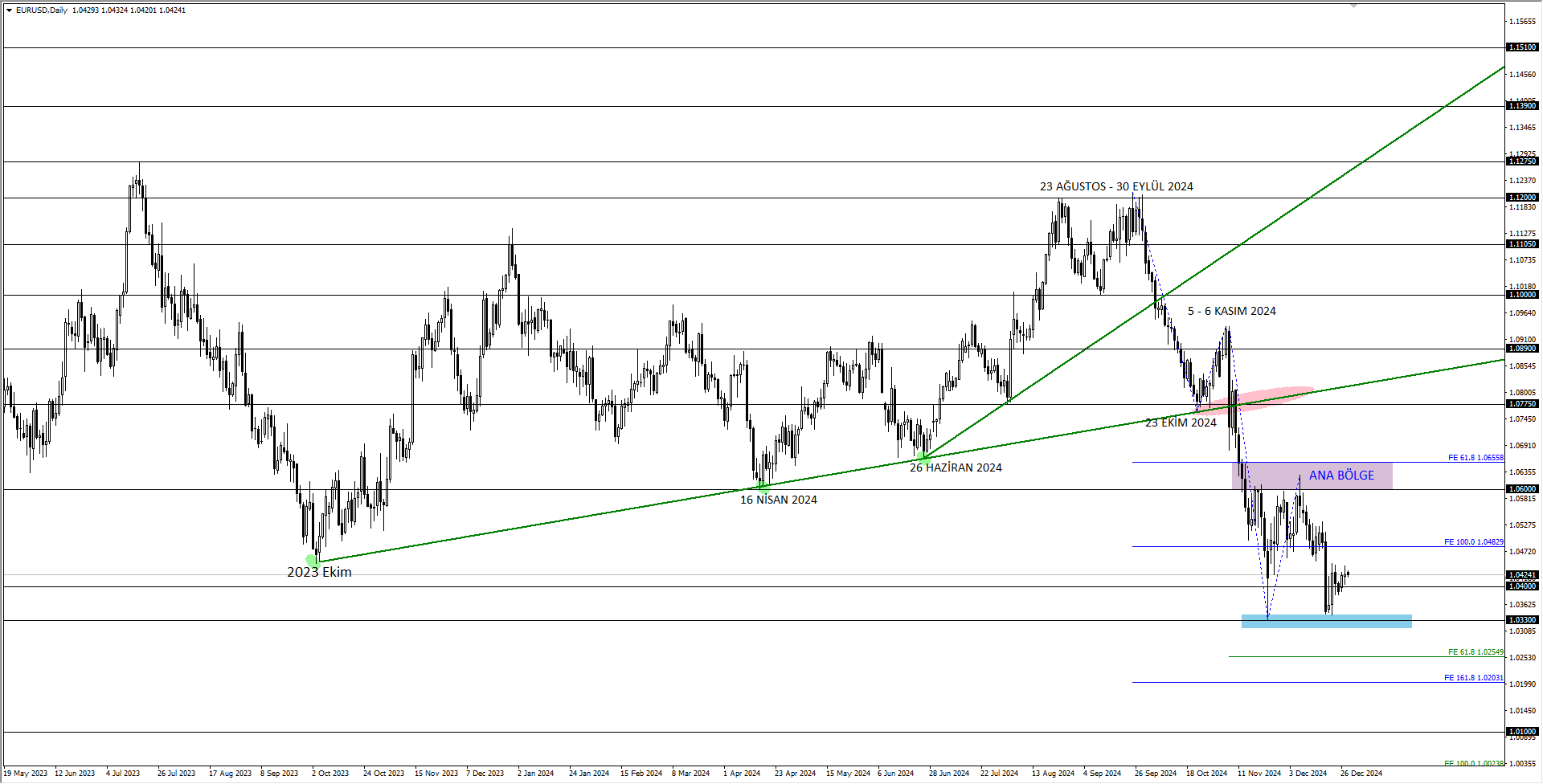The width and height of the screenshot is (1543, 784).
Task: Click the '26 Dec 2024' date on time axis
Action: click(x=1361, y=774)
